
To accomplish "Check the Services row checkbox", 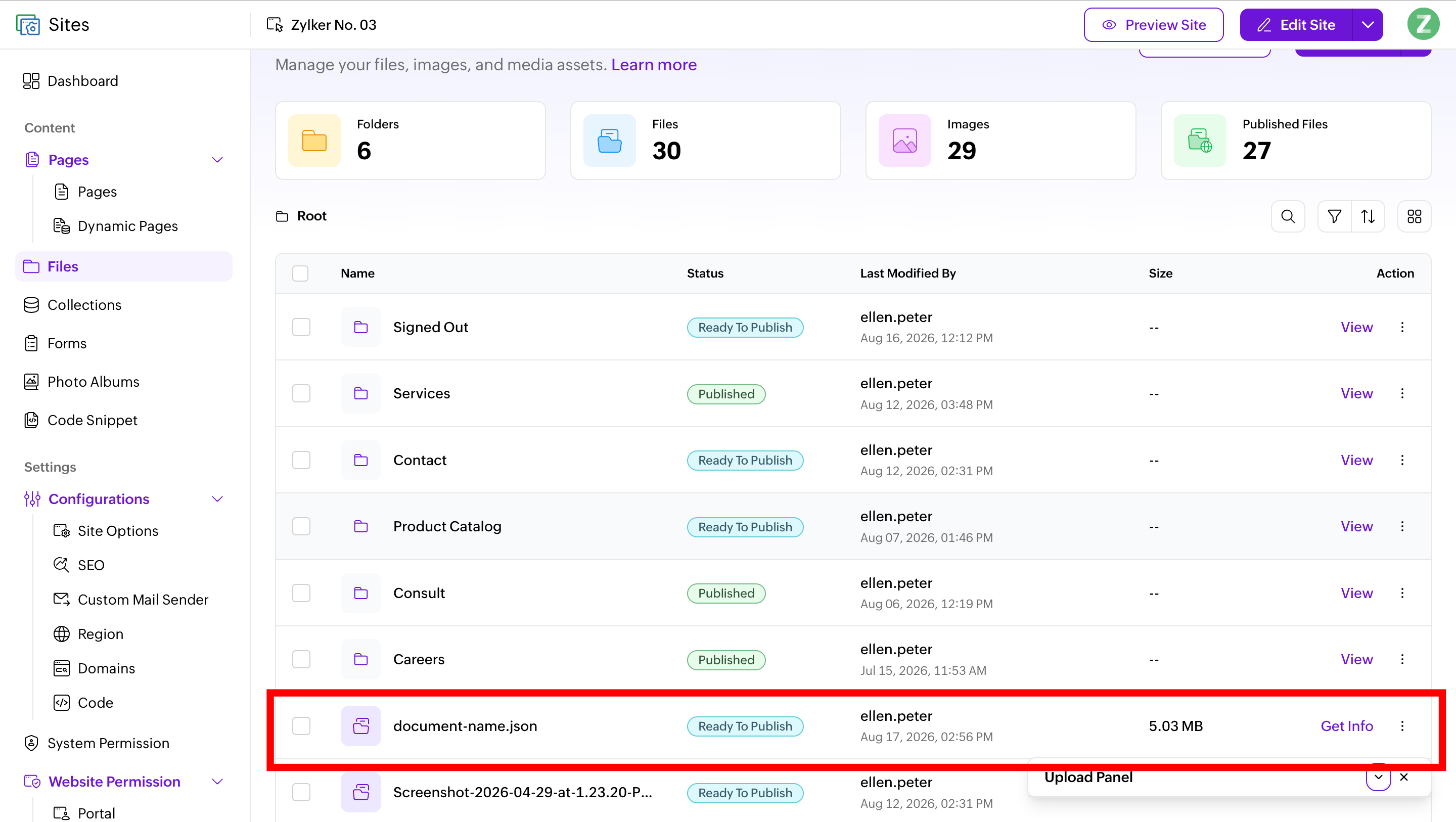I will pos(301,393).
